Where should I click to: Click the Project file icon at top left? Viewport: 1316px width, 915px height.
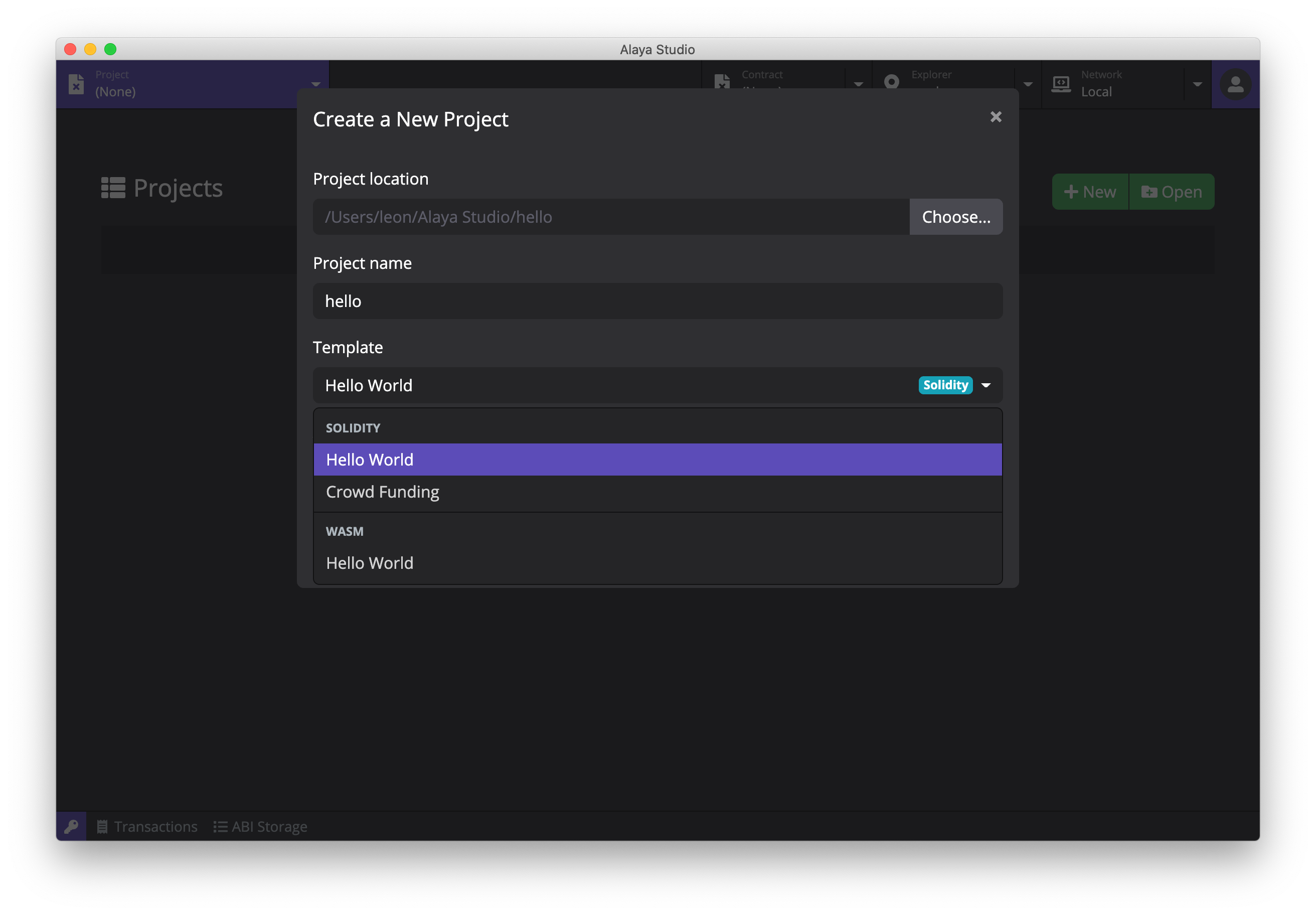click(76, 84)
